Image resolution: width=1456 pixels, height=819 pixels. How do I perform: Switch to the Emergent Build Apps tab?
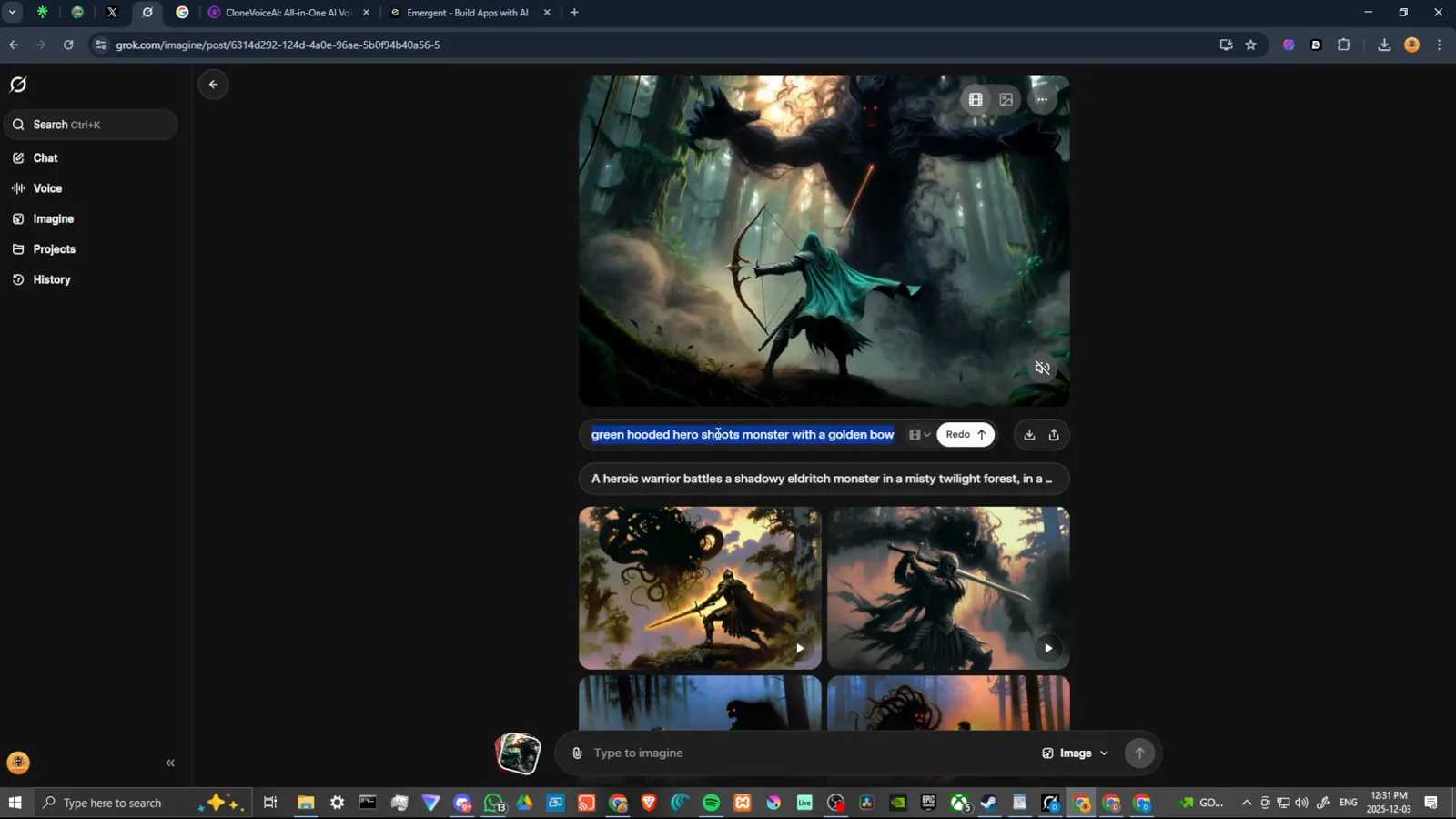coord(470,13)
